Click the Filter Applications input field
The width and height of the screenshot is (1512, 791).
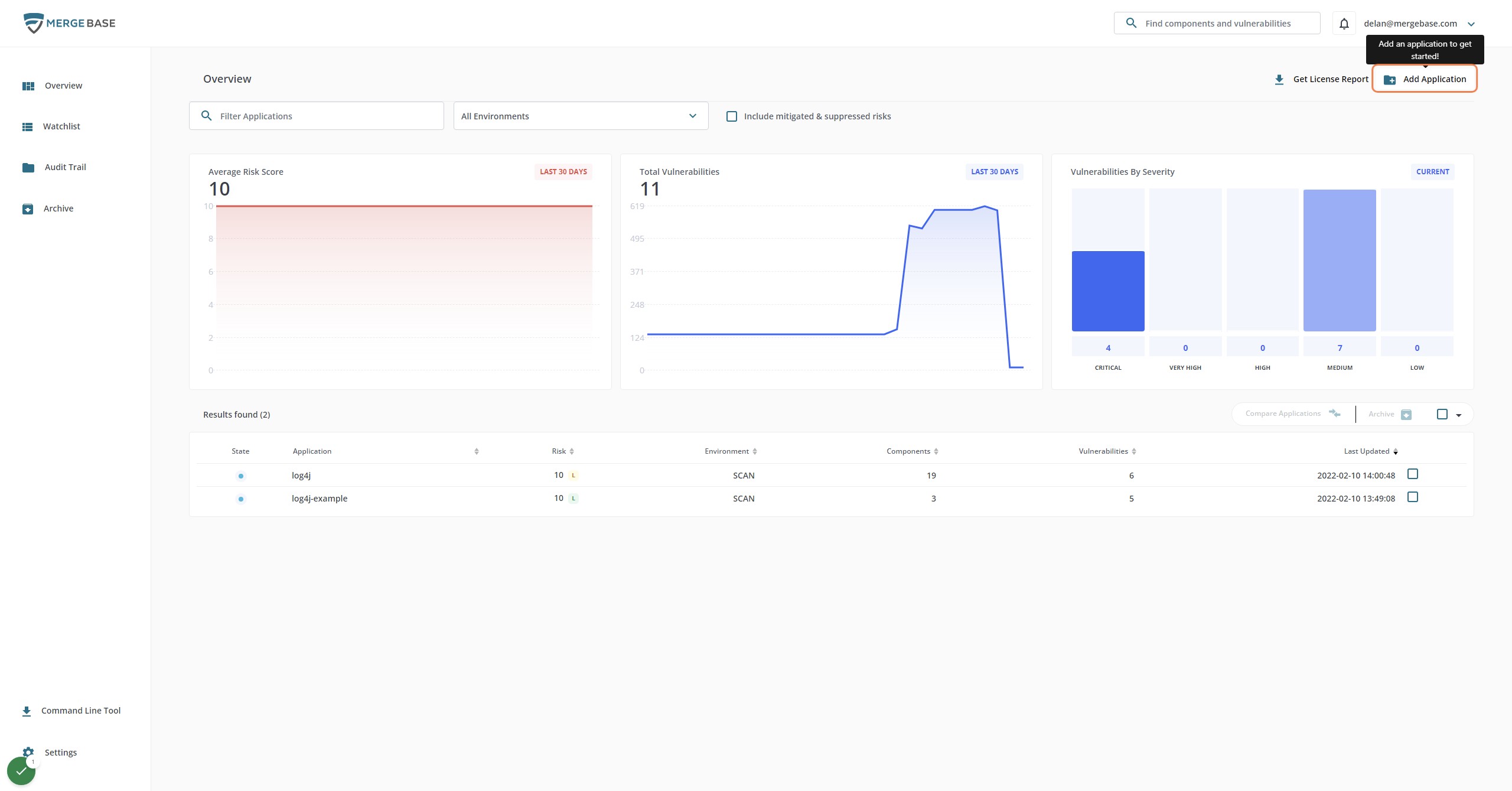click(317, 116)
